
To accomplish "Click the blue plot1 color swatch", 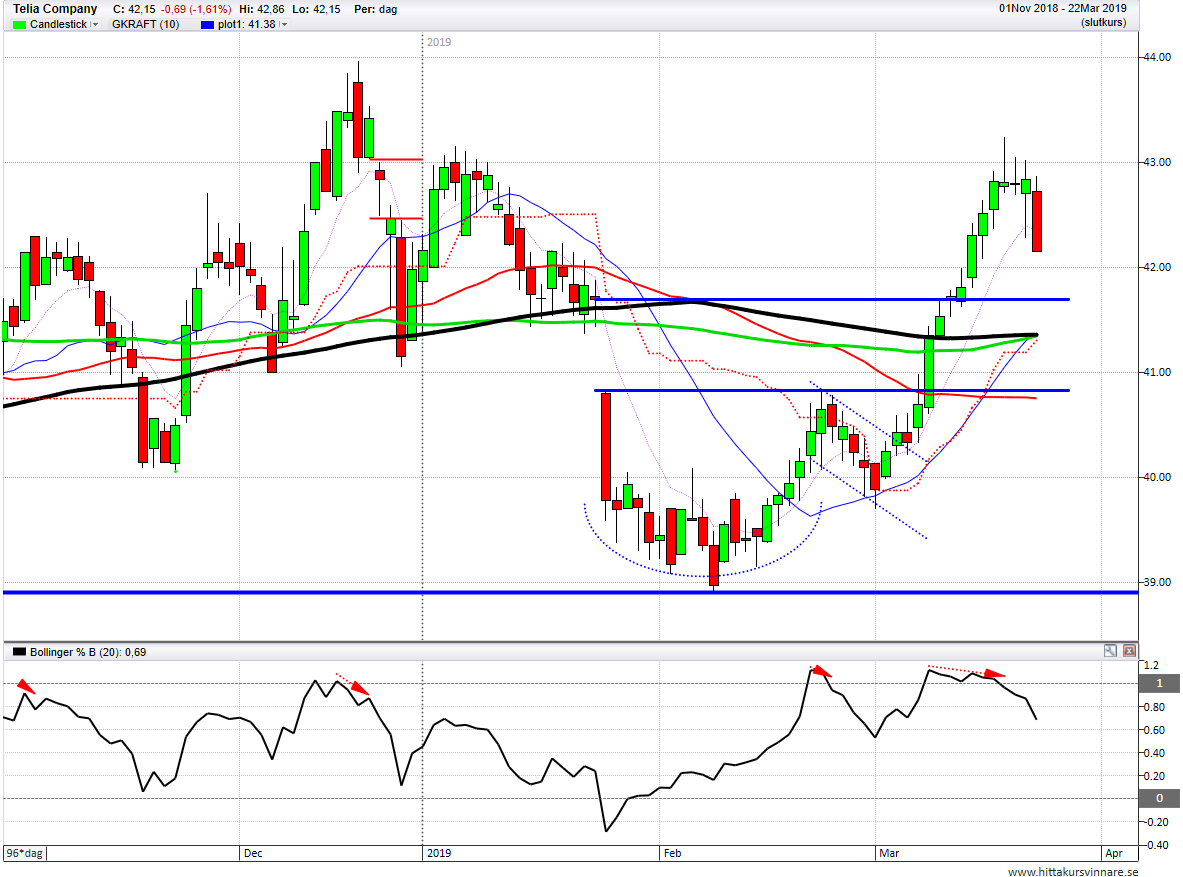I will (x=207, y=24).
